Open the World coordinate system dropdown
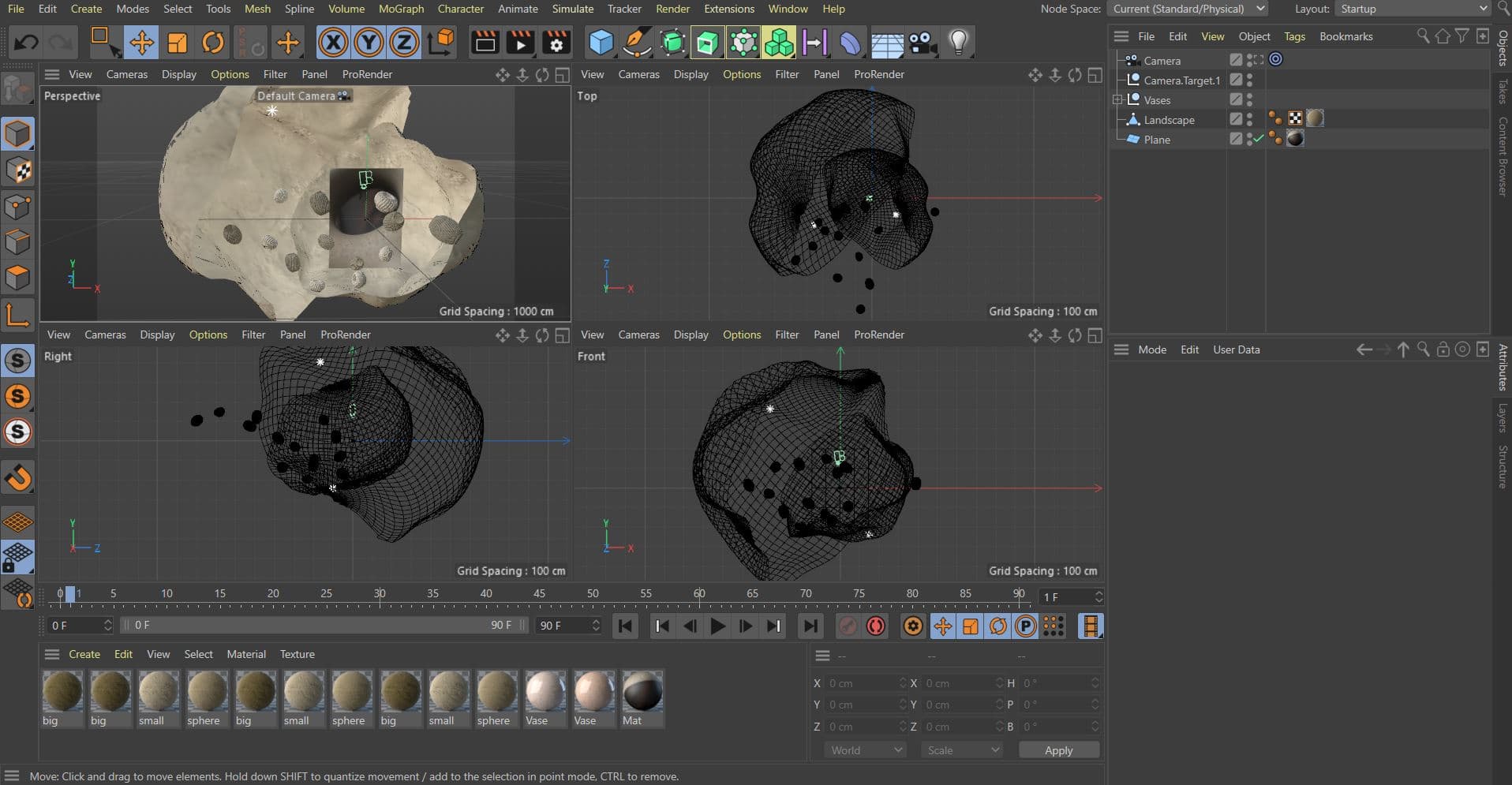The height and width of the screenshot is (785, 1512). tap(866, 750)
